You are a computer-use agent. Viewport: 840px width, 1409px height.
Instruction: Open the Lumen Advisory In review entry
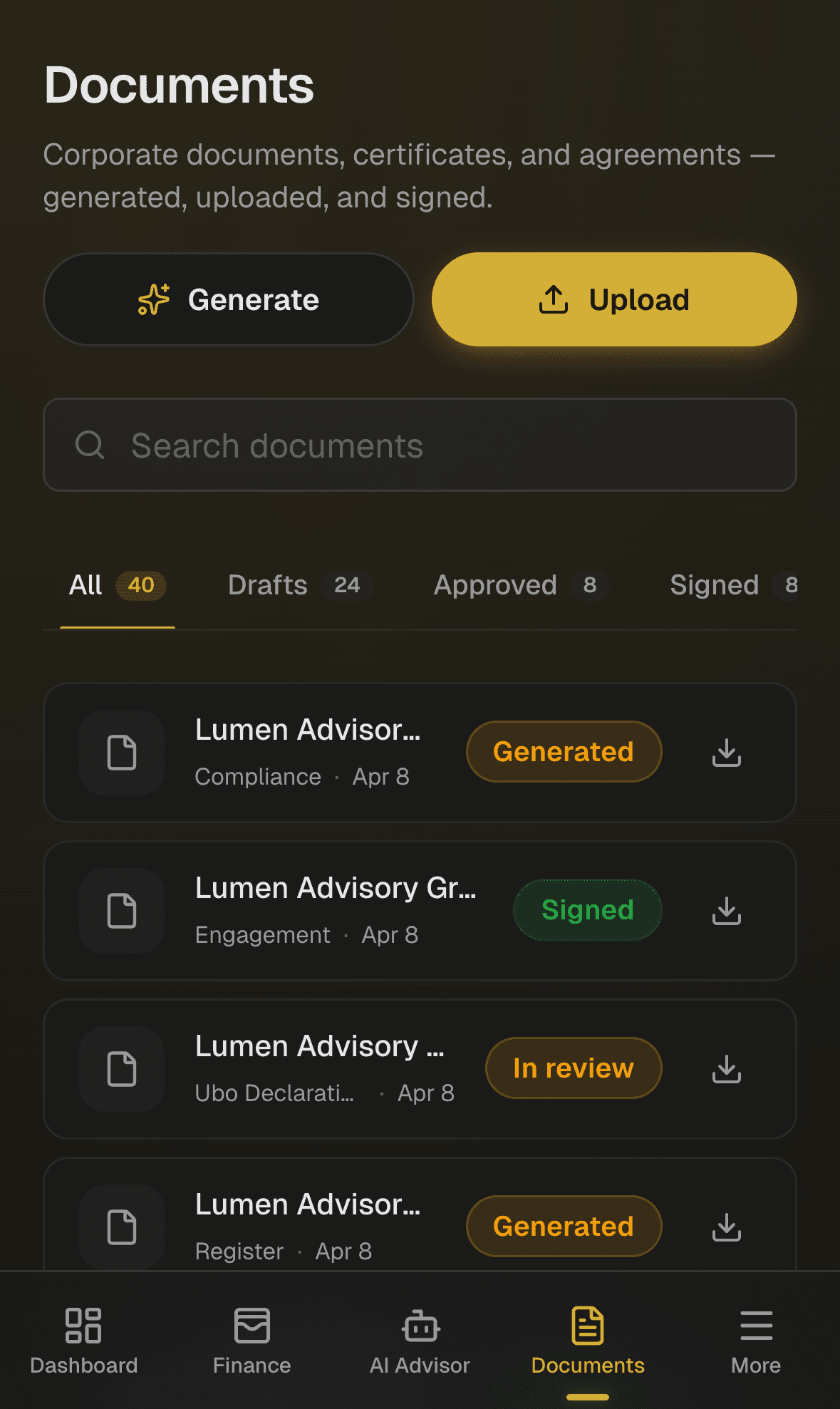[420, 1069]
